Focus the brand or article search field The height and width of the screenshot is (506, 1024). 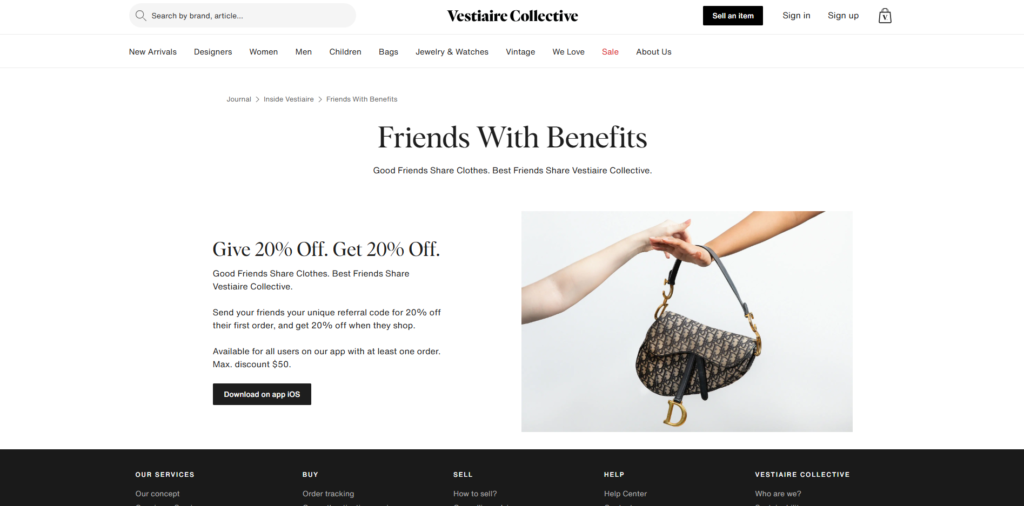pos(242,16)
